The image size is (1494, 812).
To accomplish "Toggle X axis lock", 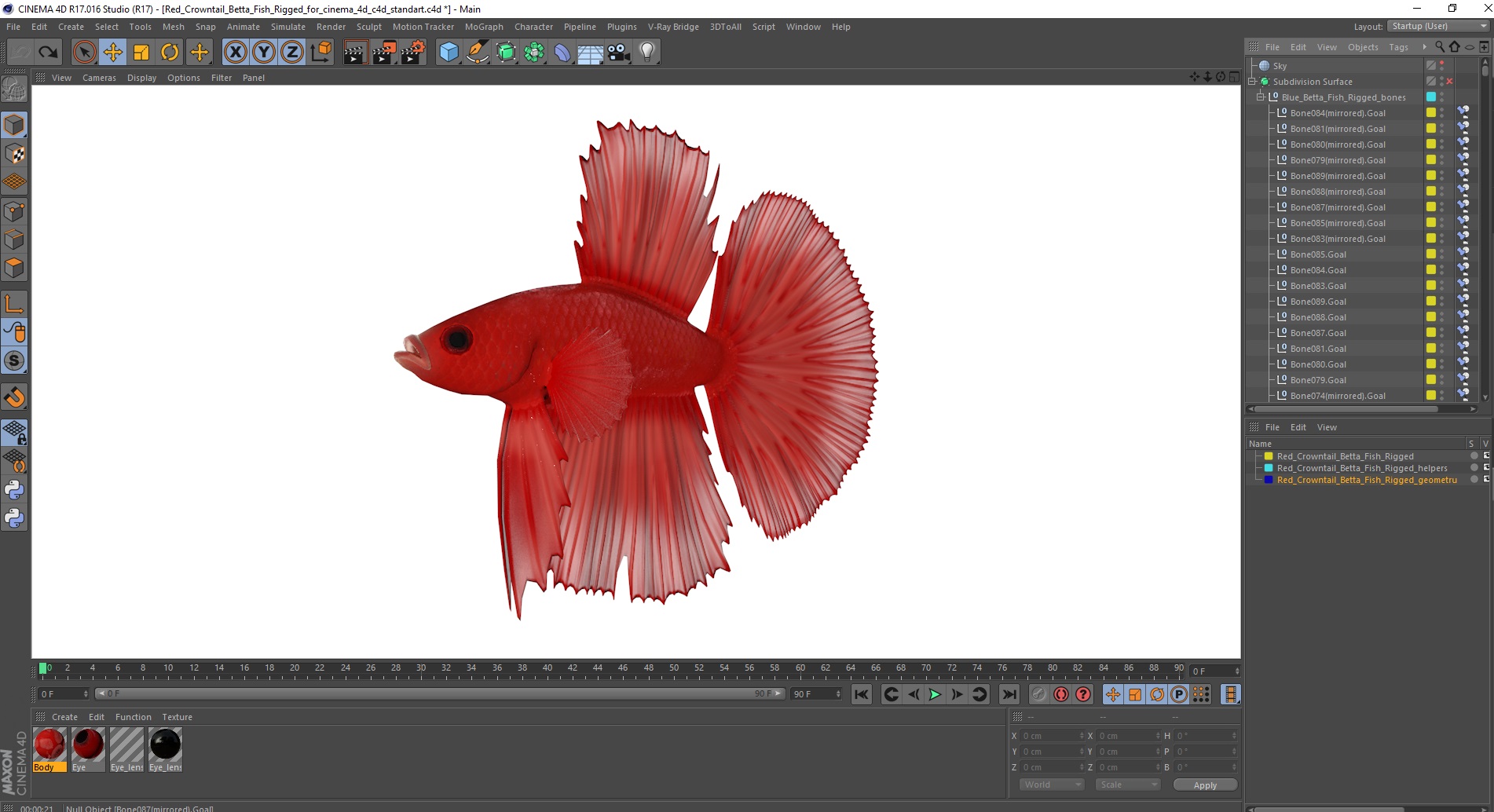I will tap(235, 53).
